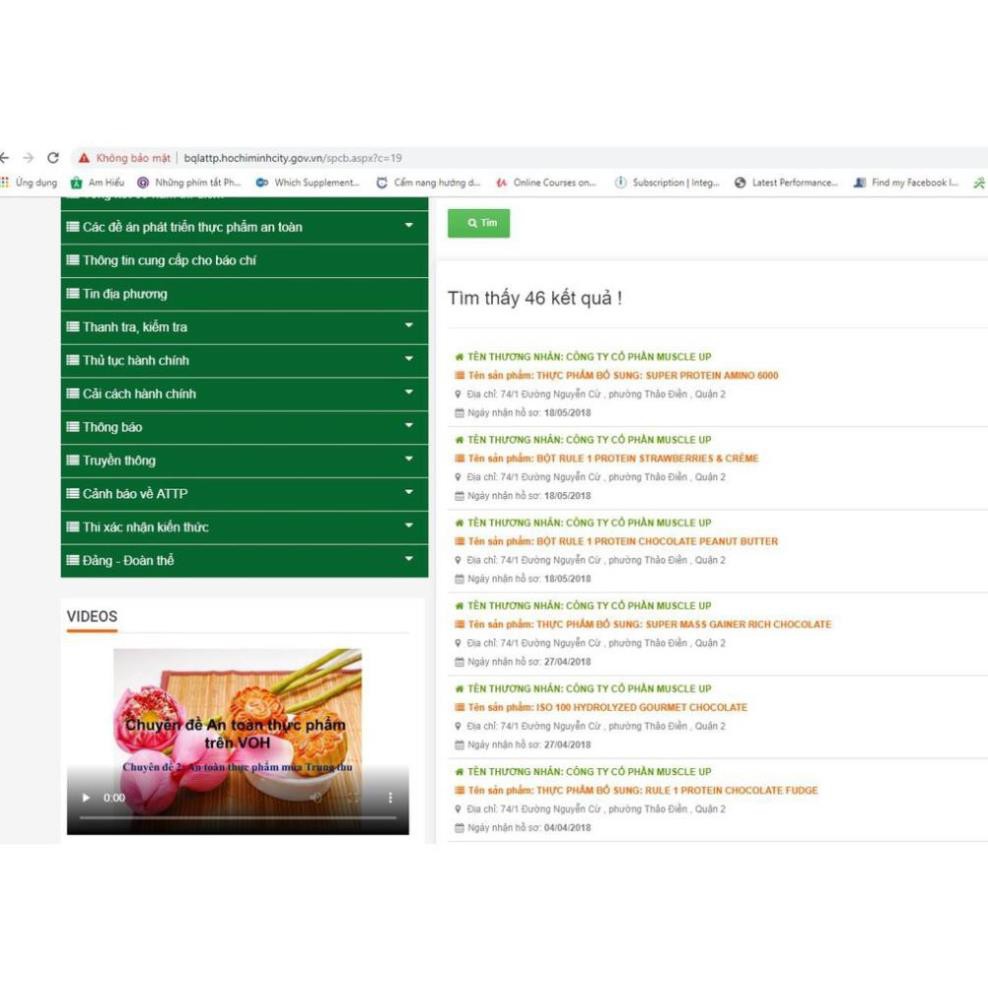The image size is (988, 988).
Task: Expand the 'Cảnh báo về ATTP' dropdown arrow
Action: tap(408, 493)
